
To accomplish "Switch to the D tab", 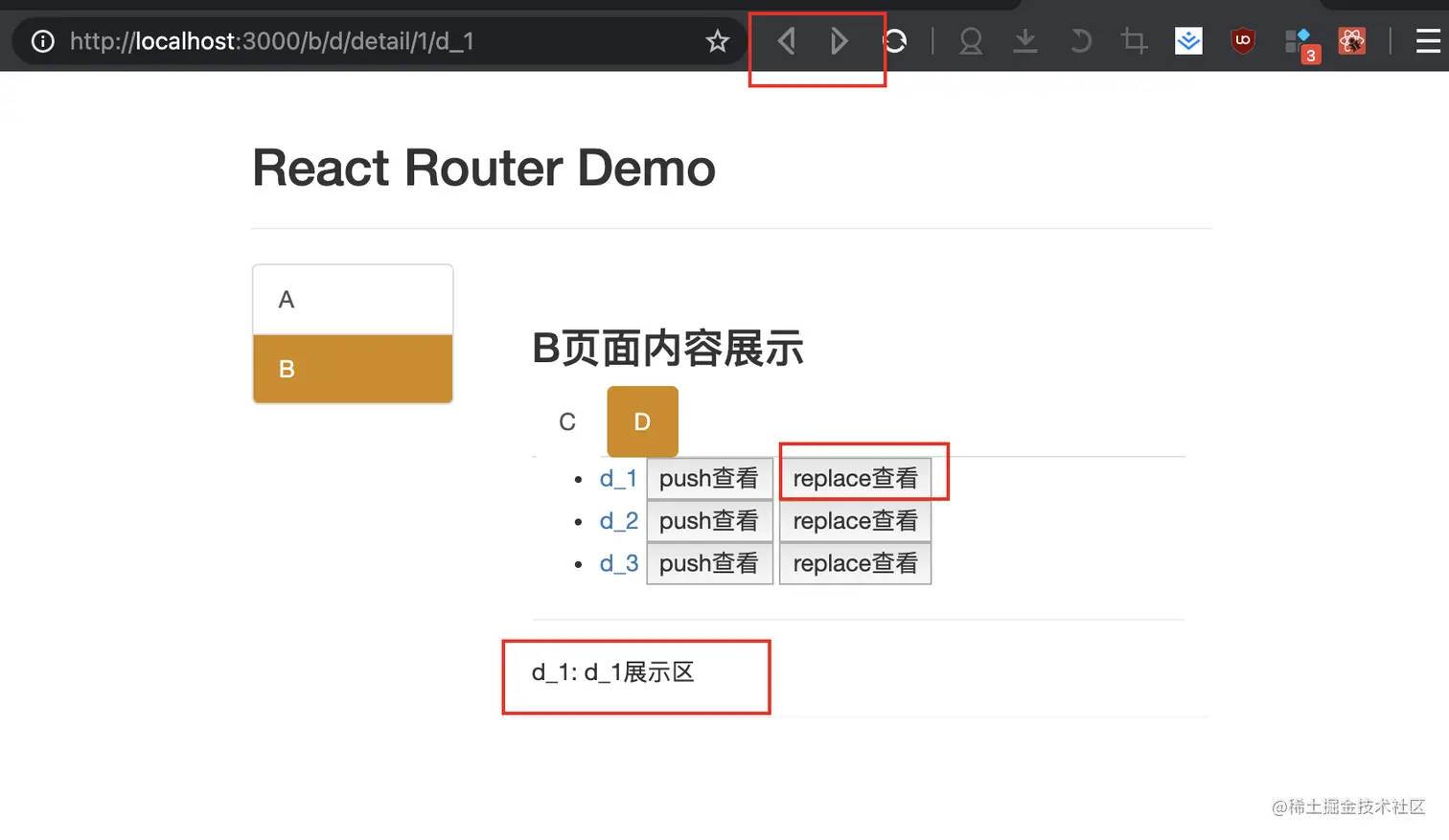I will point(642,421).
